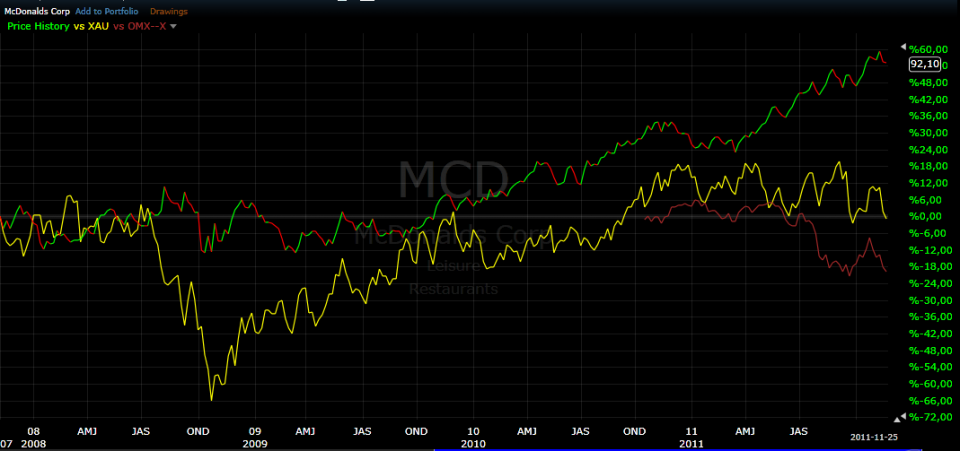The height and width of the screenshot is (451, 960).
Task: Select the McDonalds Corp title label
Action: (37, 12)
